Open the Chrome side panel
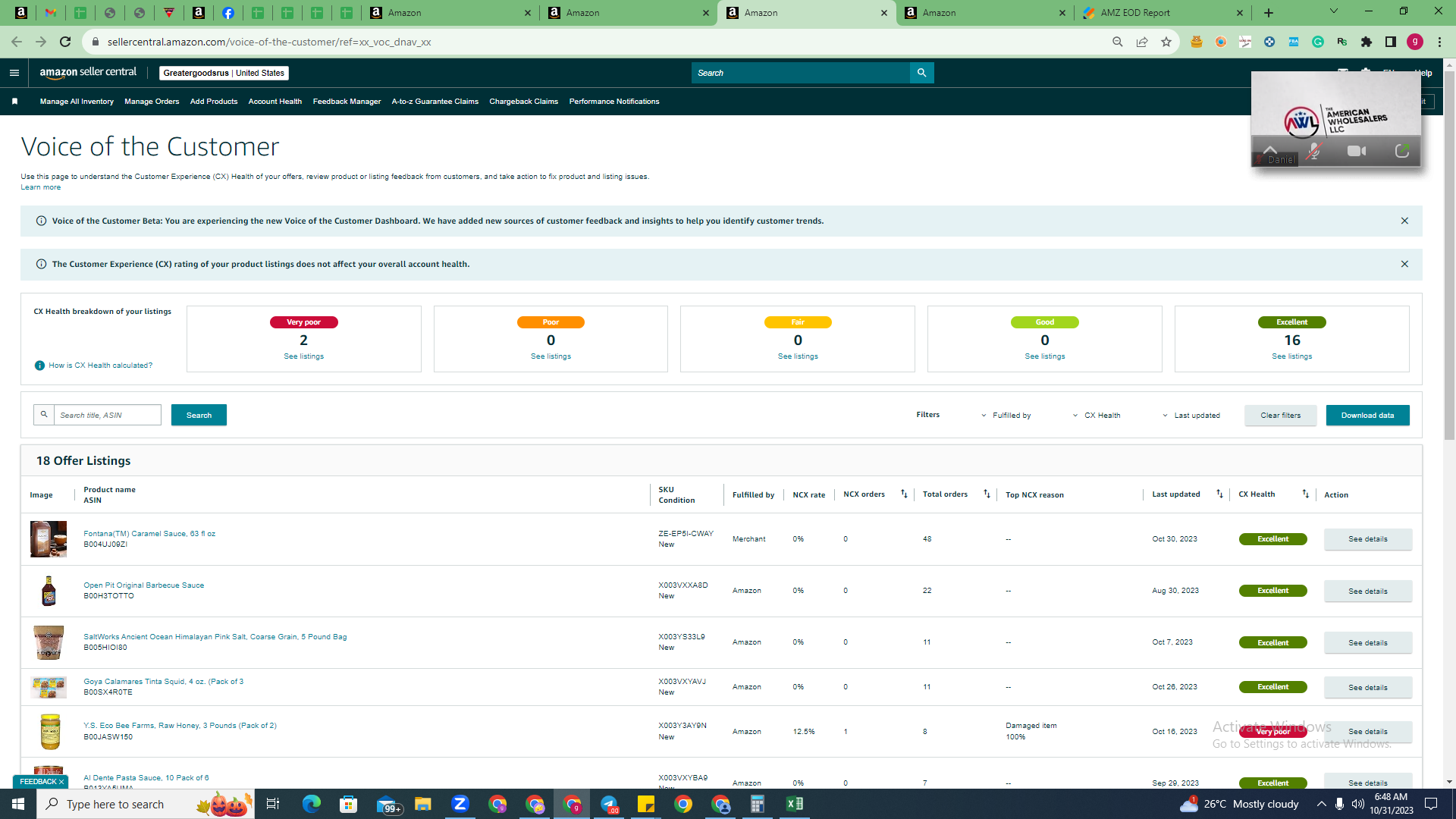The height and width of the screenshot is (819, 1456). coord(1390,42)
